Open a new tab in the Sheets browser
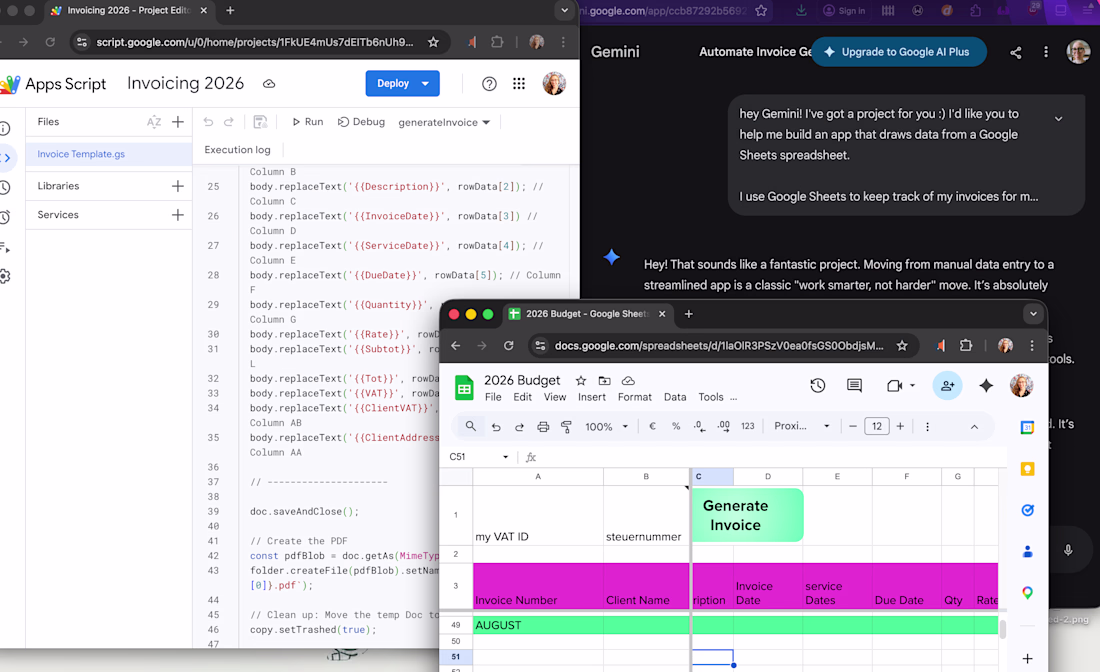 tap(689, 314)
